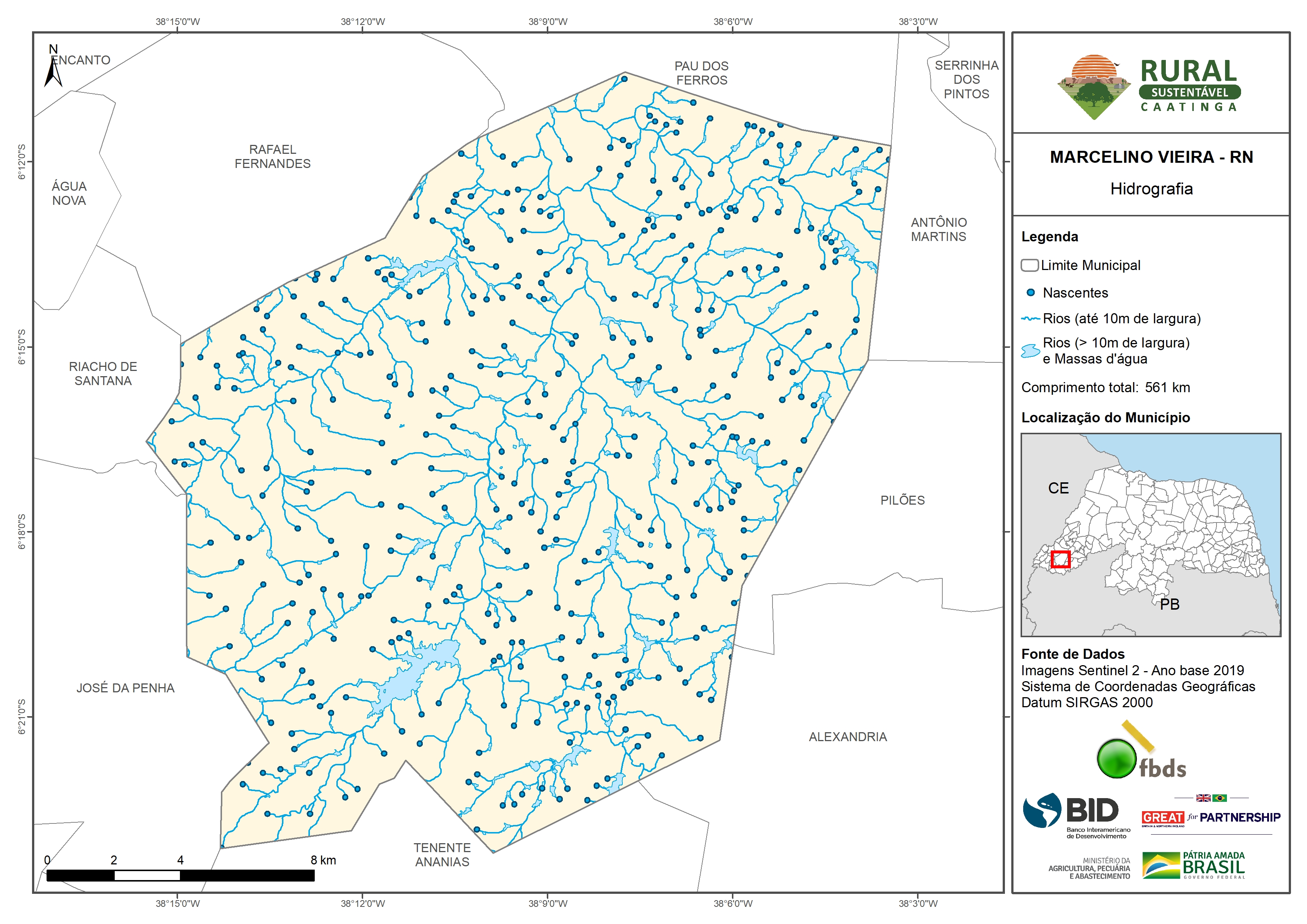1307x924 pixels.
Task: Click the PAU DOS FERROS label
Action: click(701, 73)
